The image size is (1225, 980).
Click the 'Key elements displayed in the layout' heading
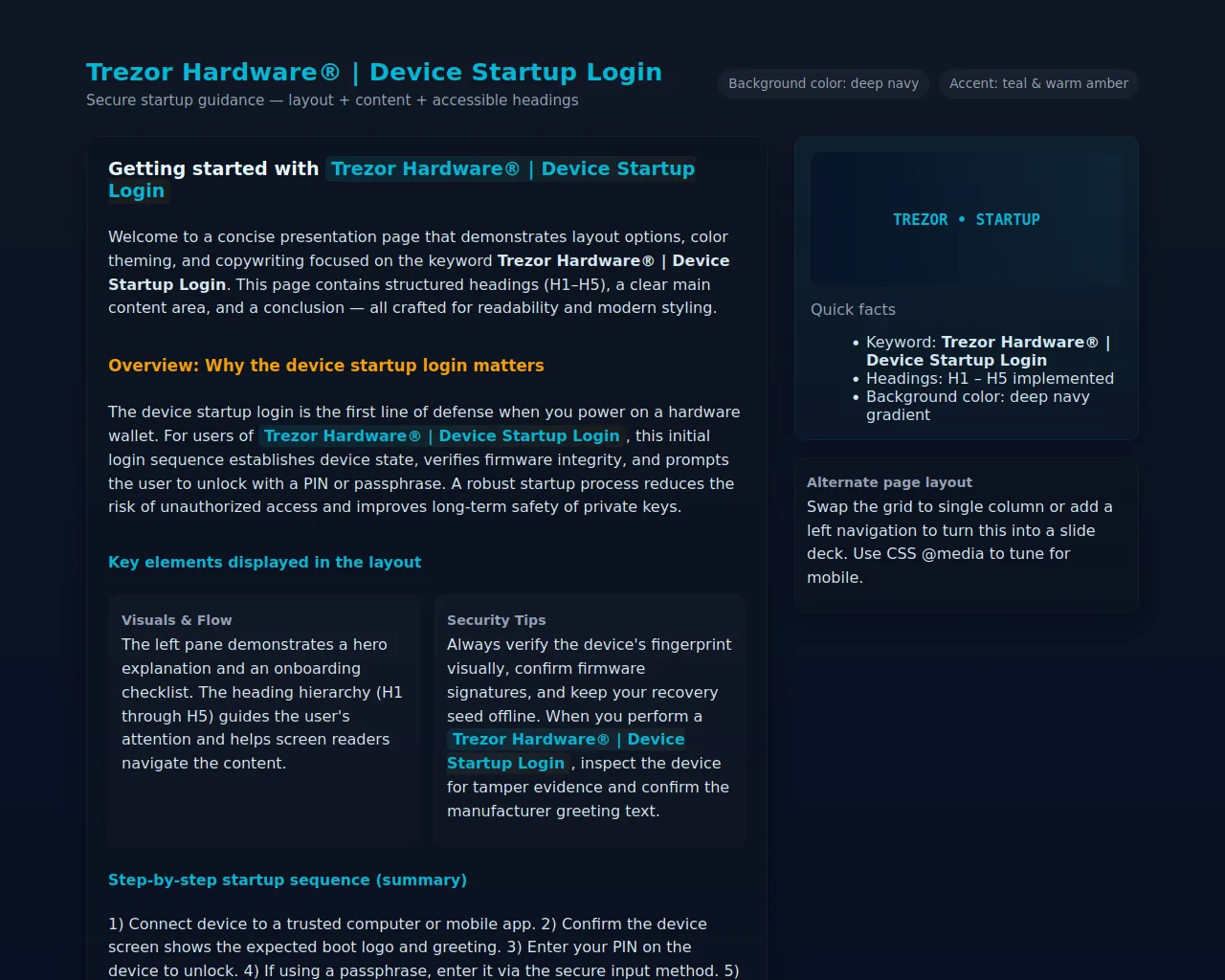pos(264,563)
